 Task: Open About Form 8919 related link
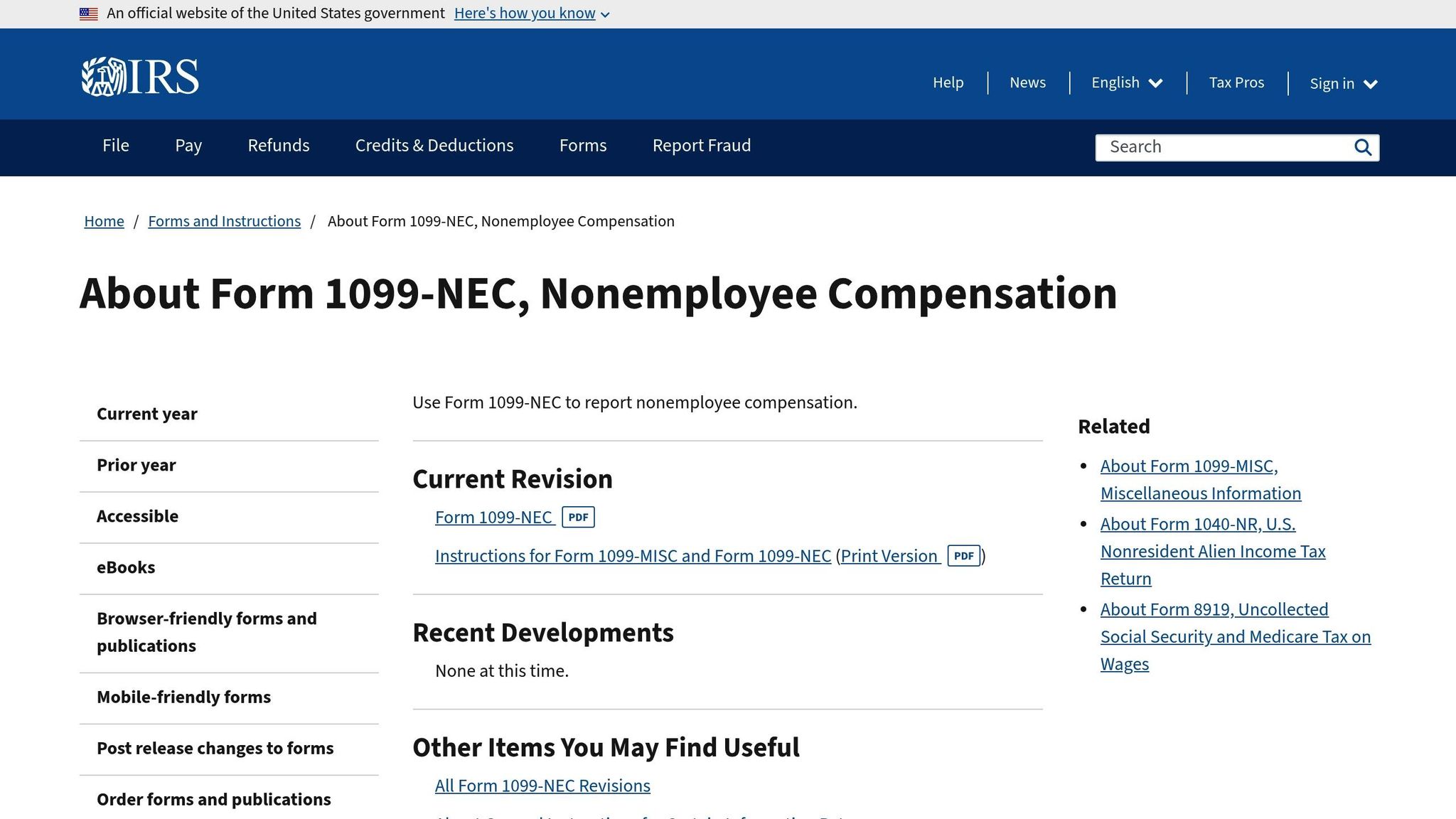pos(1236,636)
